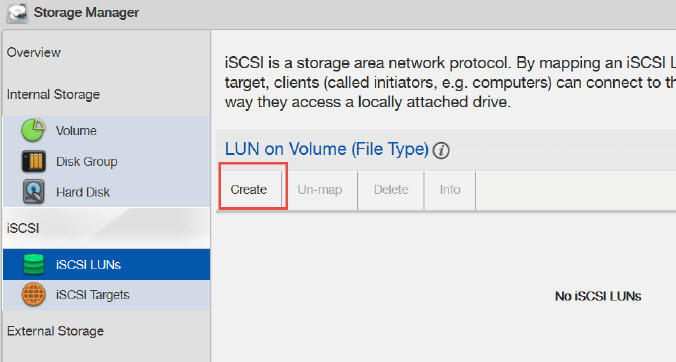Click the green Volume pie icon

33,131
